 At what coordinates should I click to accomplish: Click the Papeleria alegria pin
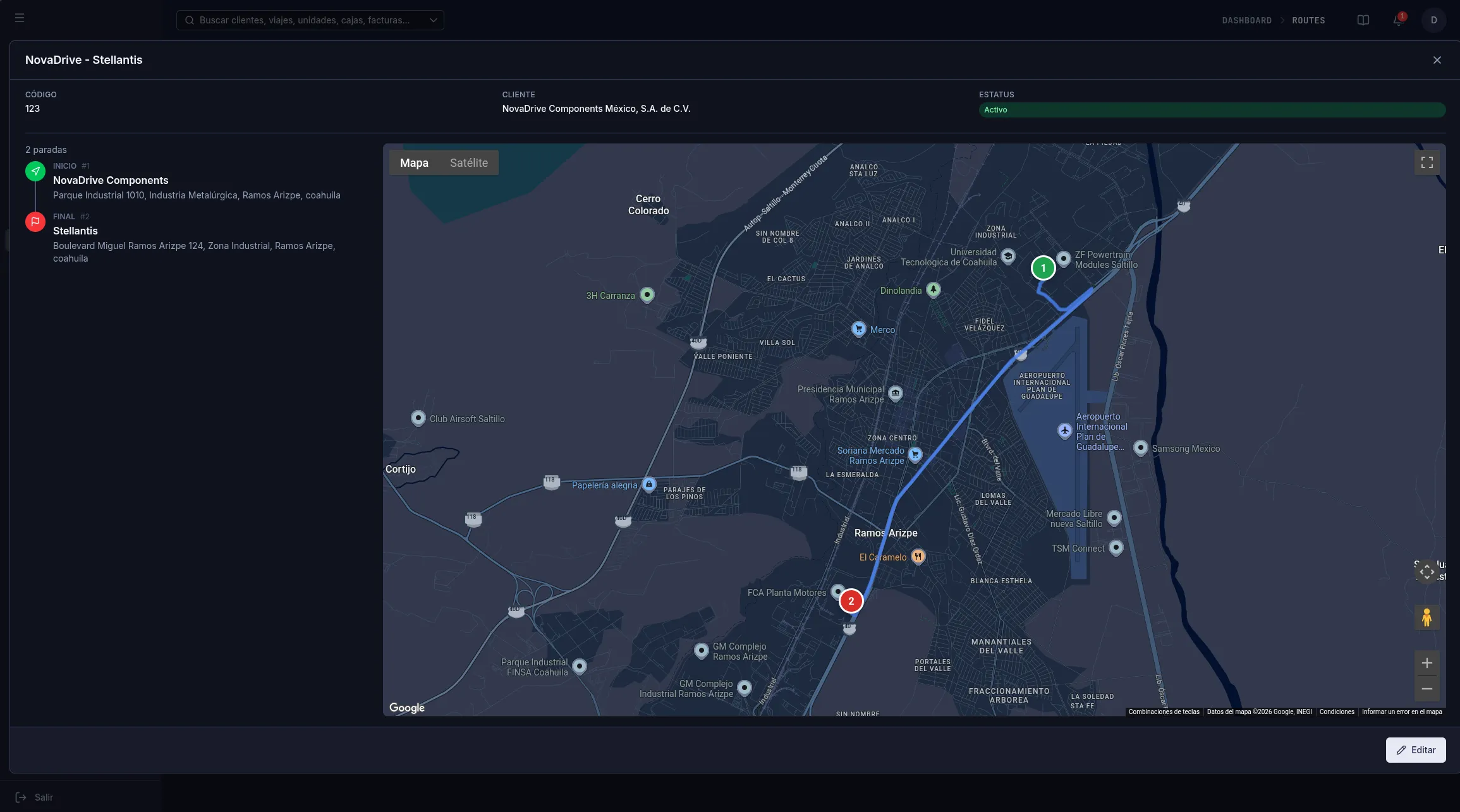pyautogui.click(x=648, y=485)
